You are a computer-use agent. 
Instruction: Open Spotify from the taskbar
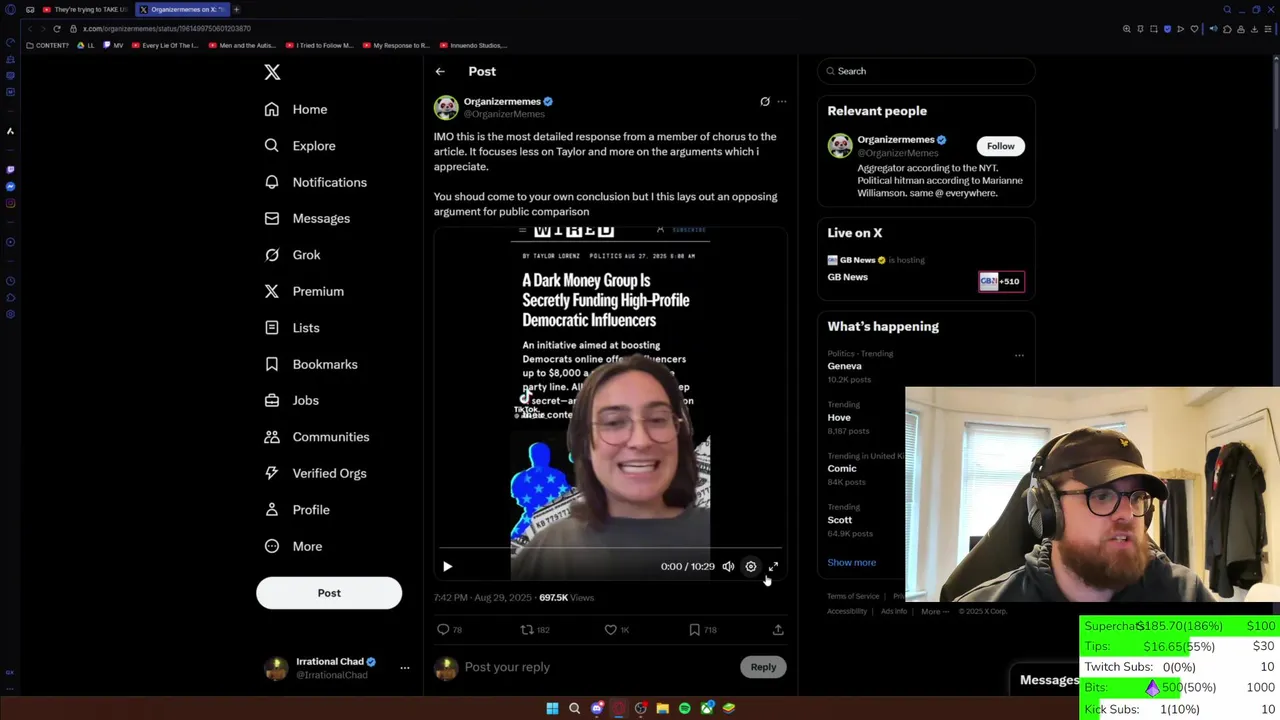685,708
